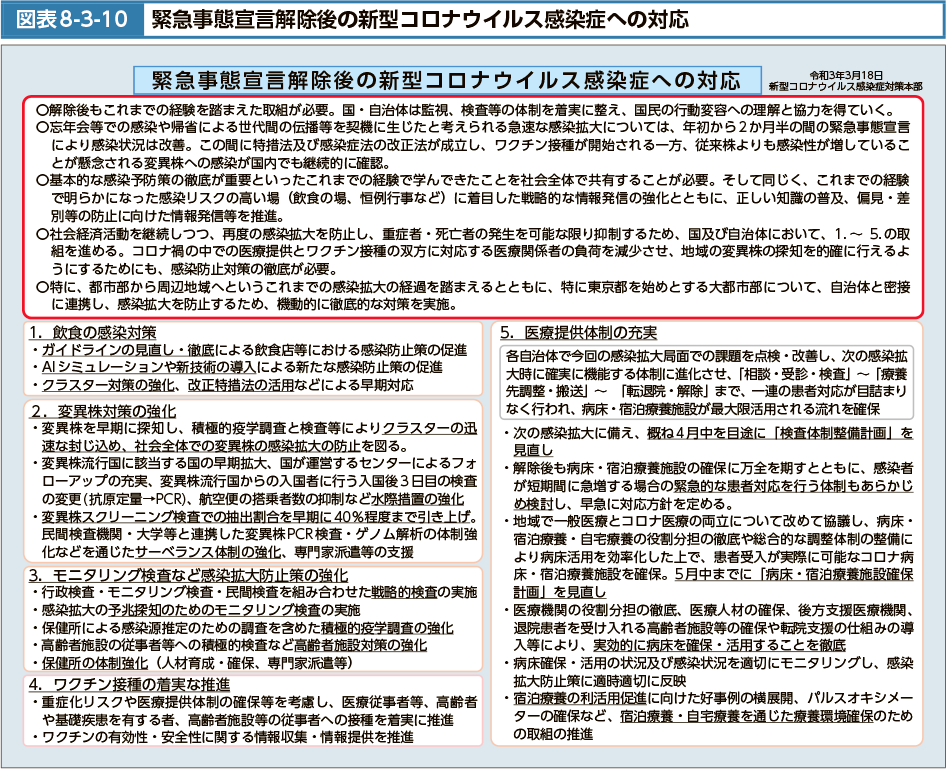Select the heading 5. 医療提供体制の充実

(578, 332)
